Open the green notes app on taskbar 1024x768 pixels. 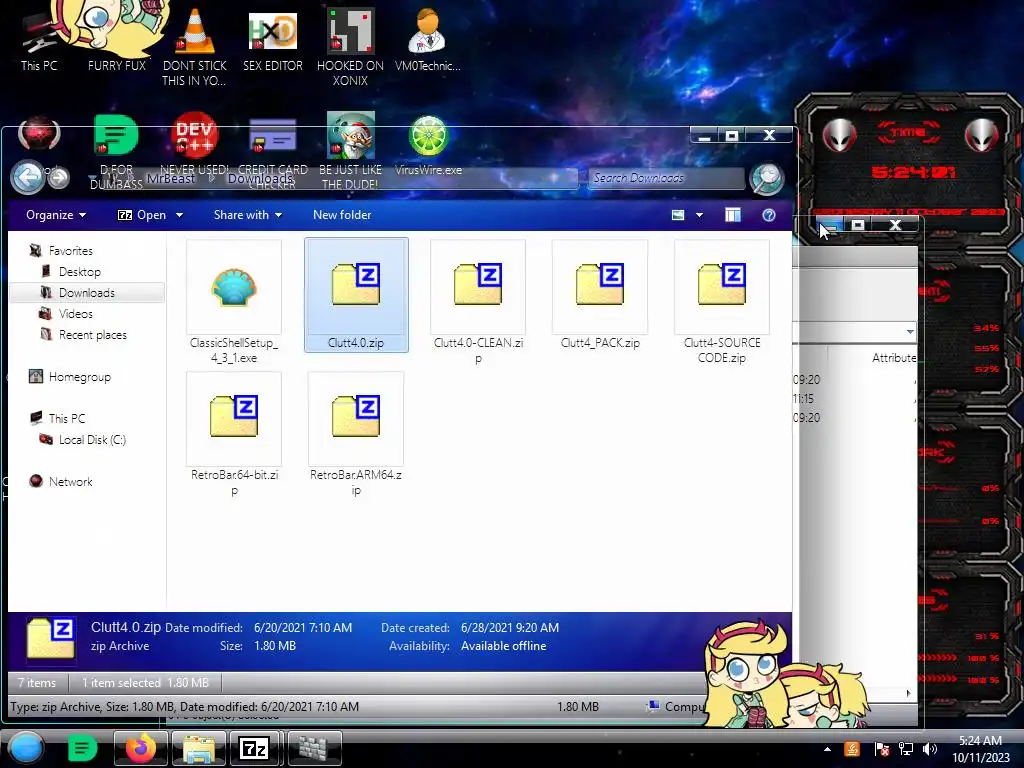82,748
